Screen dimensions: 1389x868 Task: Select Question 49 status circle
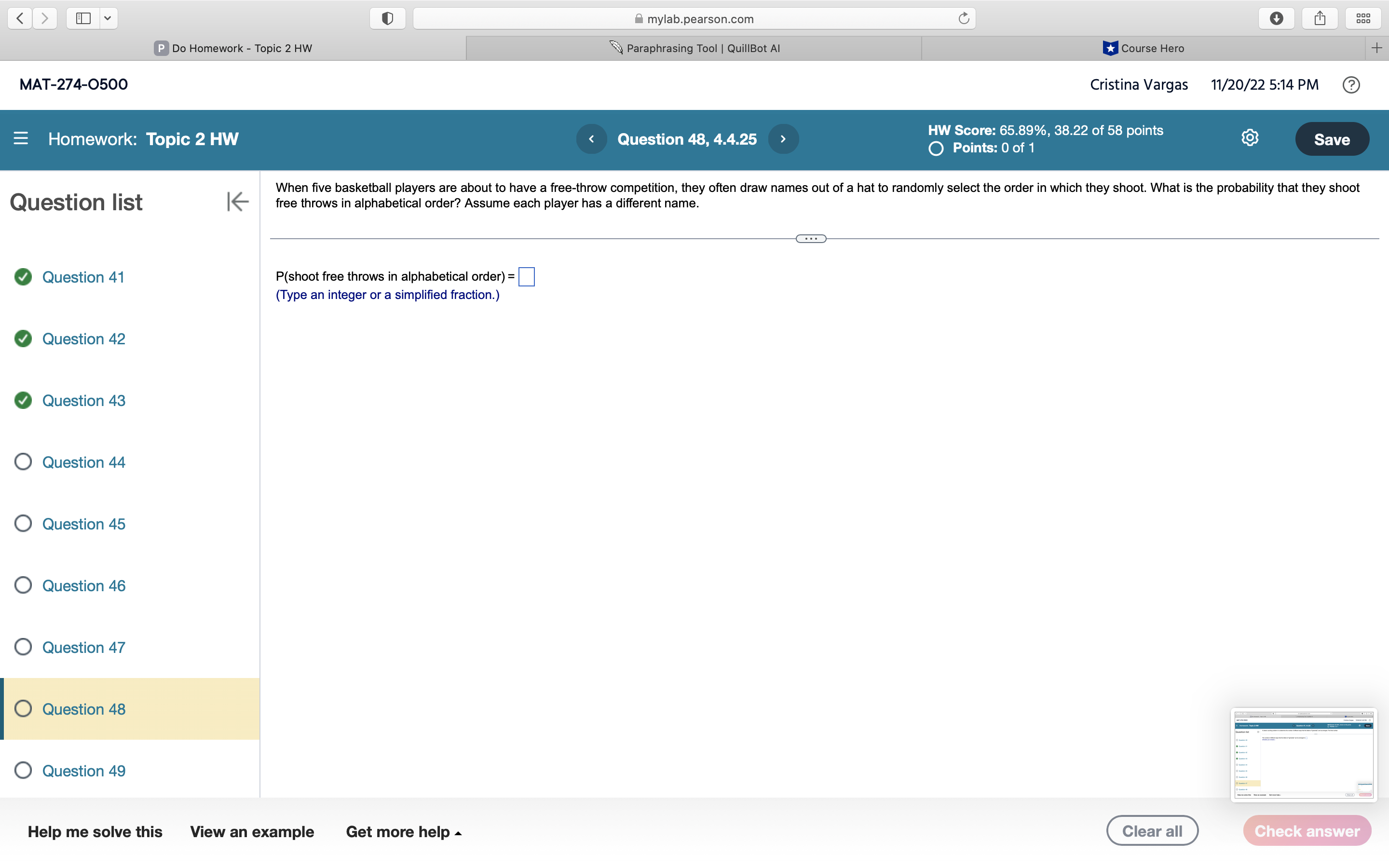(23, 770)
